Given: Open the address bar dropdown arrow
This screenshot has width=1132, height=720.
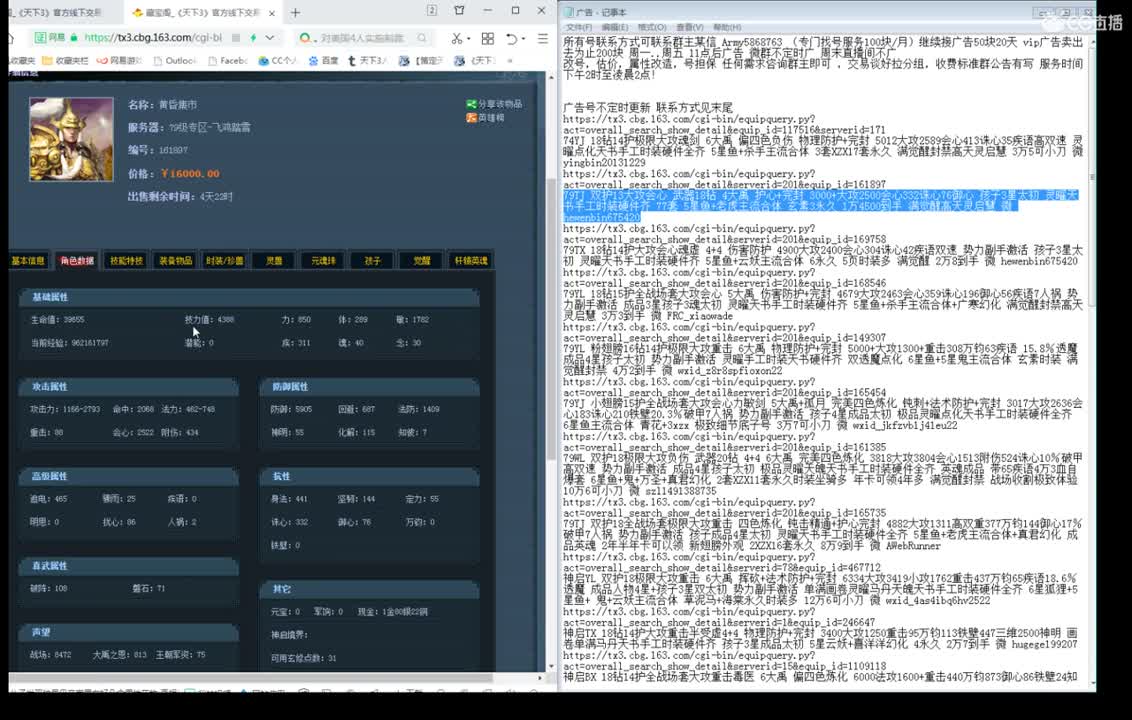Looking at the screenshot, I should point(269,38).
